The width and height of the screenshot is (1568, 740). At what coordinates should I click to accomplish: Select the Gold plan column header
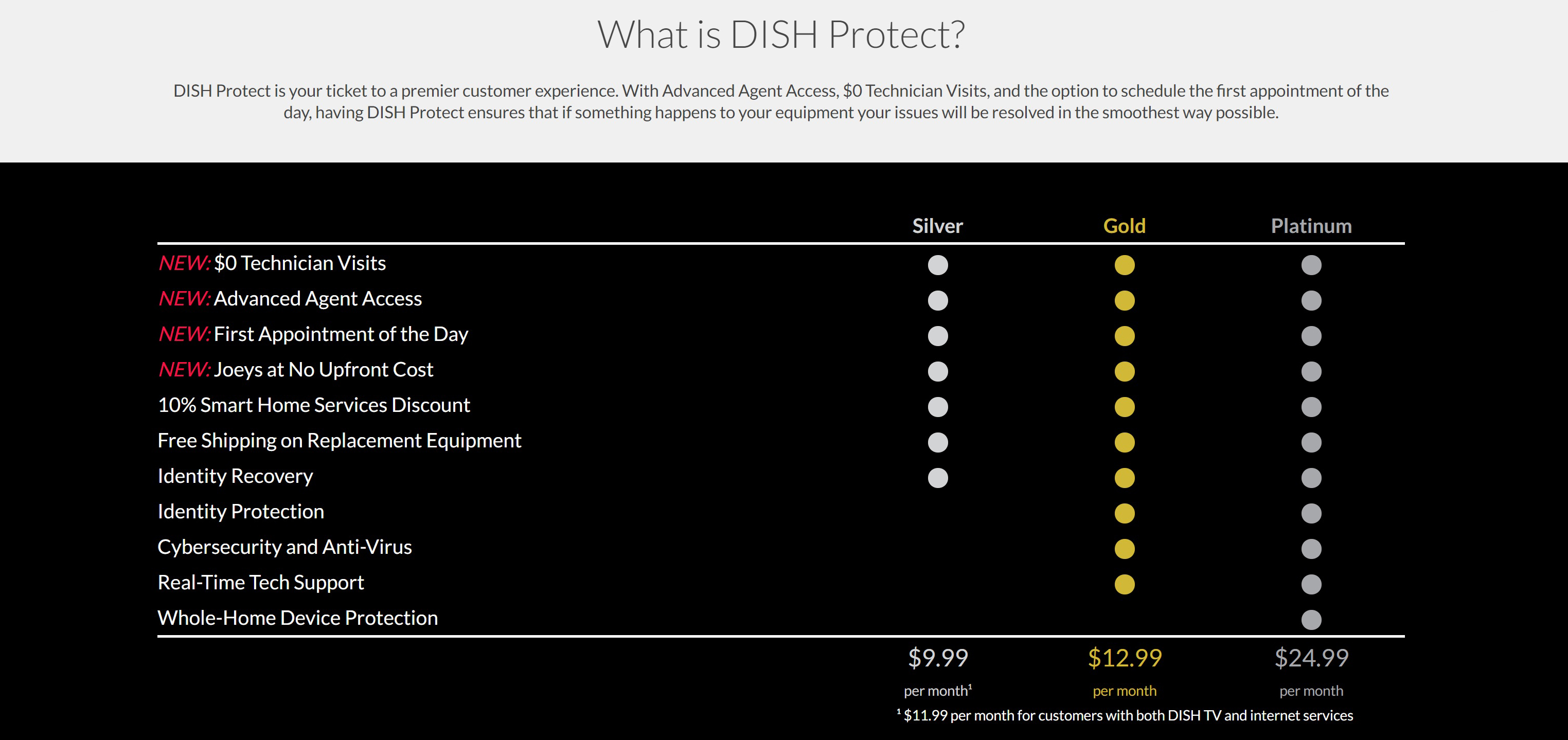tap(1124, 226)
